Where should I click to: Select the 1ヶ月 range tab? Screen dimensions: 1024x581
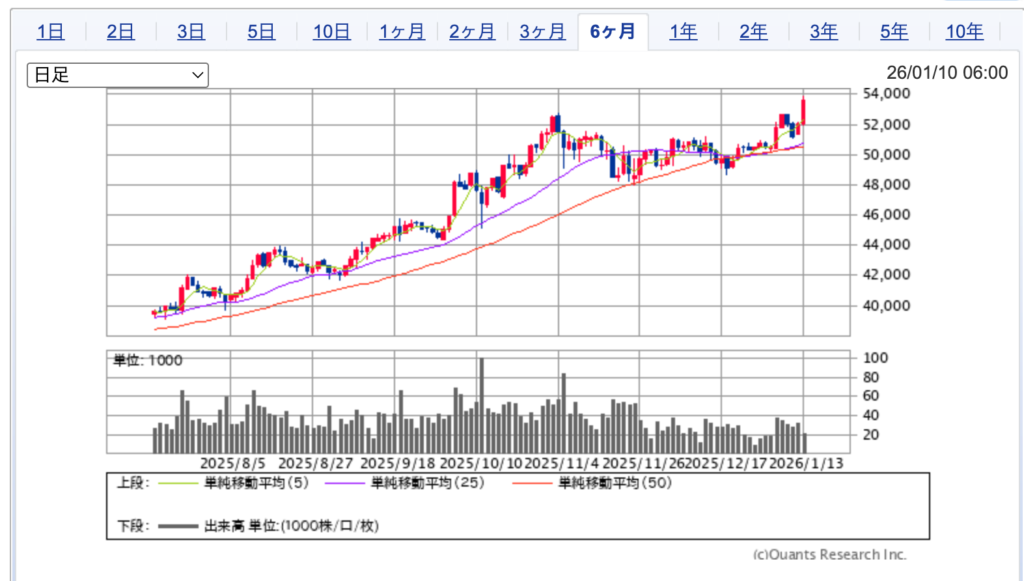coord(401,31)
